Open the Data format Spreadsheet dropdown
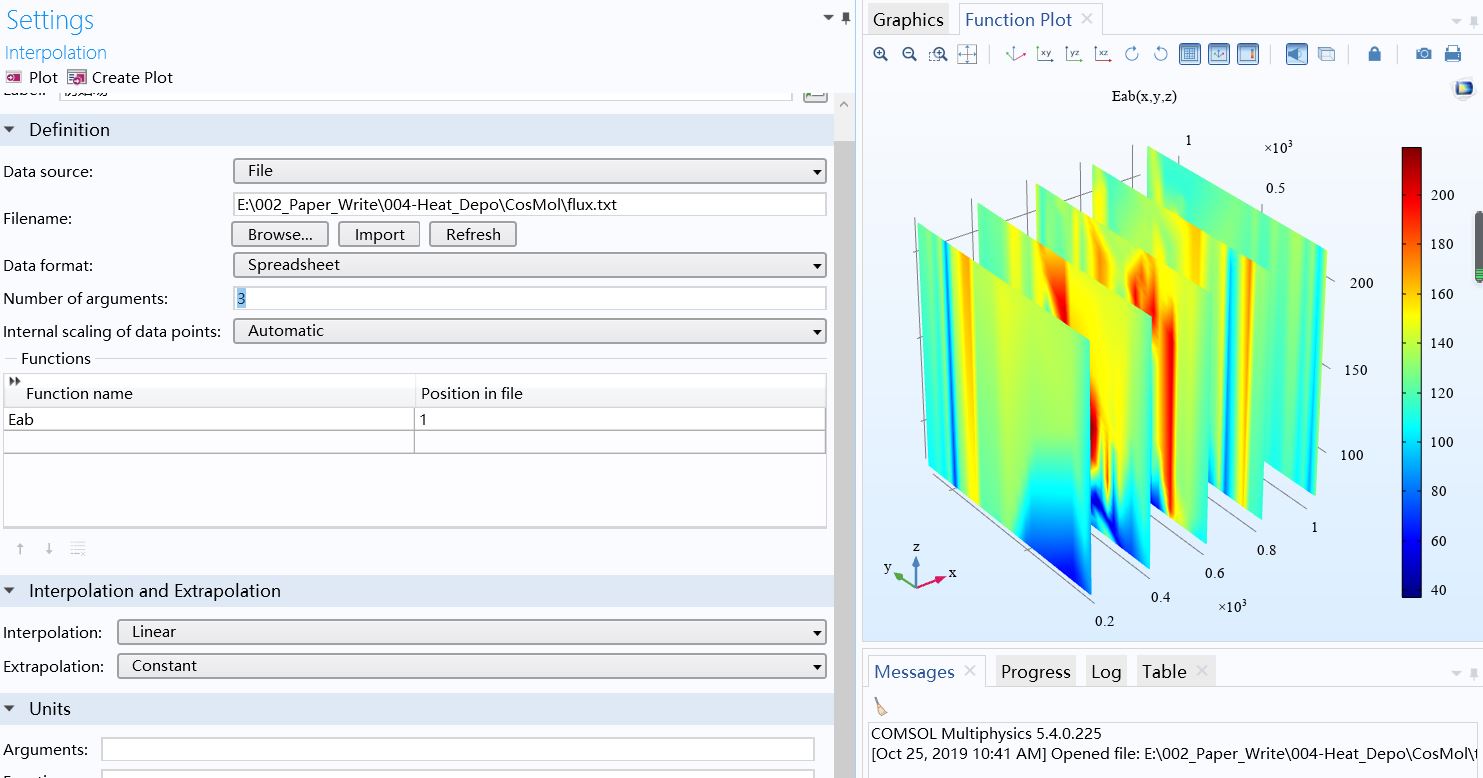 coord(530,265)
